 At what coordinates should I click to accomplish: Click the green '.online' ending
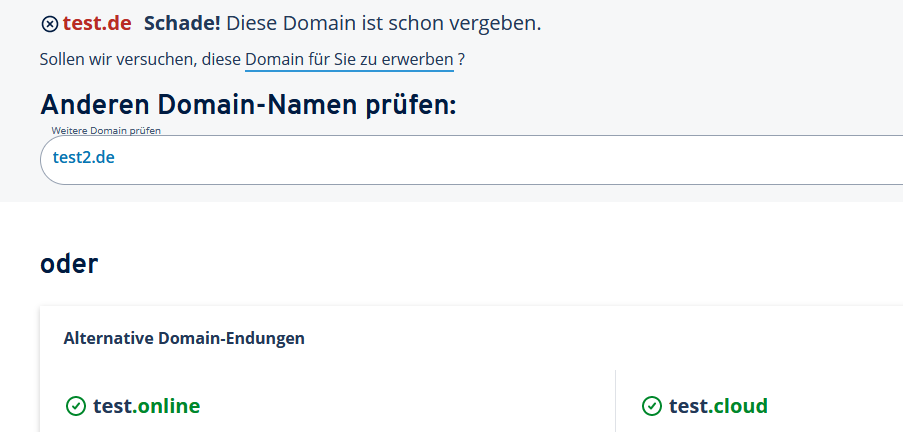tap(166, 406)
